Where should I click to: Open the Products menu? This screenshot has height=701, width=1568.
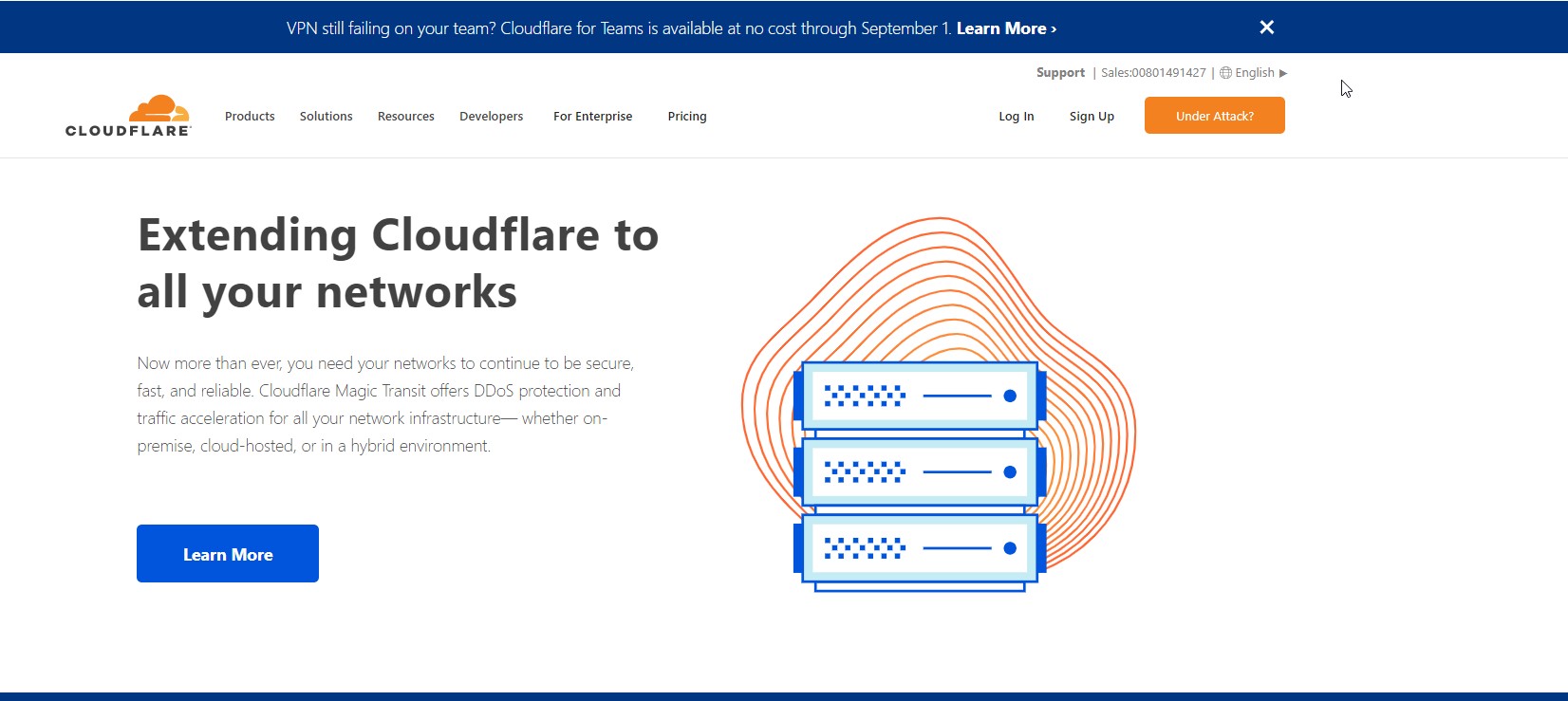250,116
